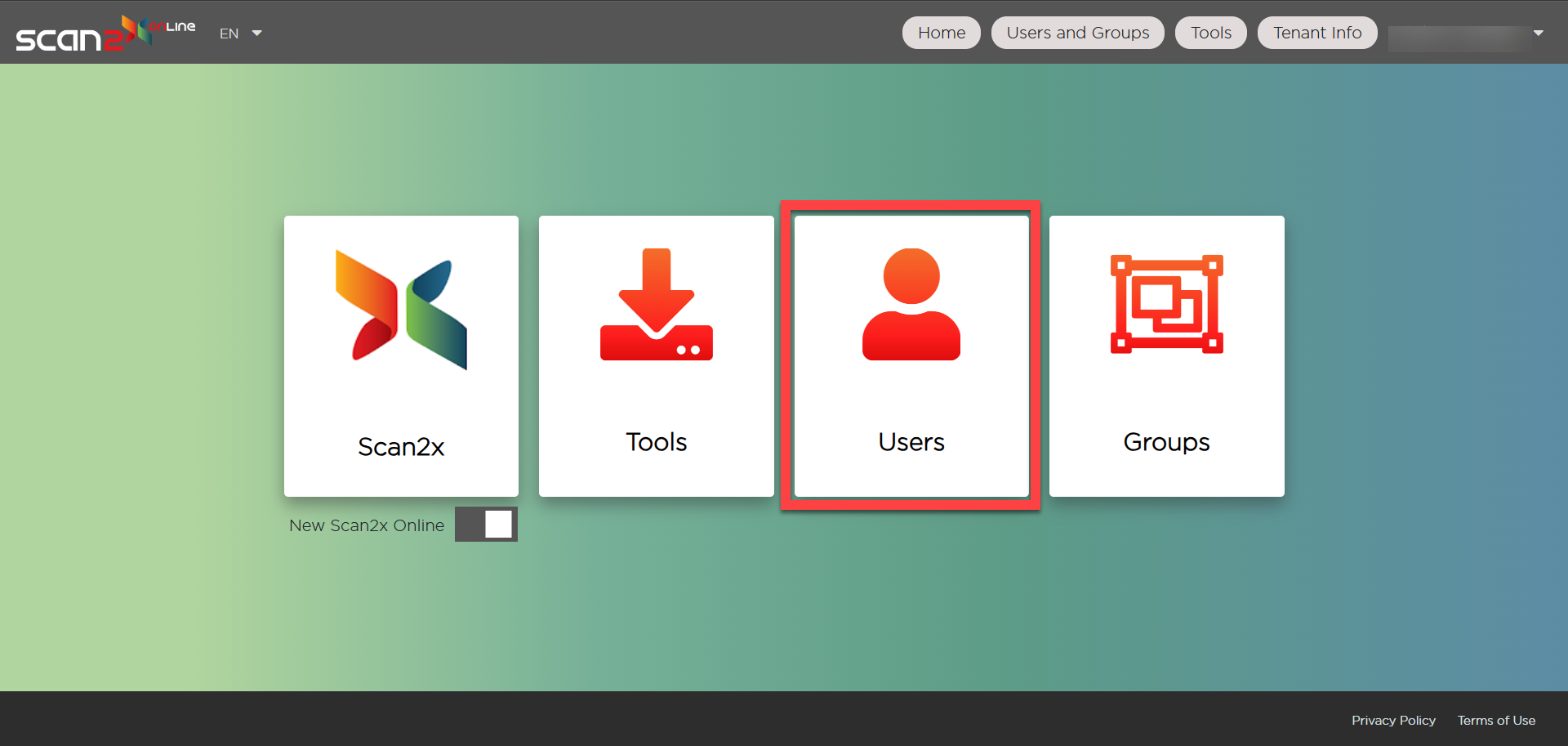This screenshot has height=746, width=1568.
Task: Click the blurred account name field
Action: (x=1459, y=38)
